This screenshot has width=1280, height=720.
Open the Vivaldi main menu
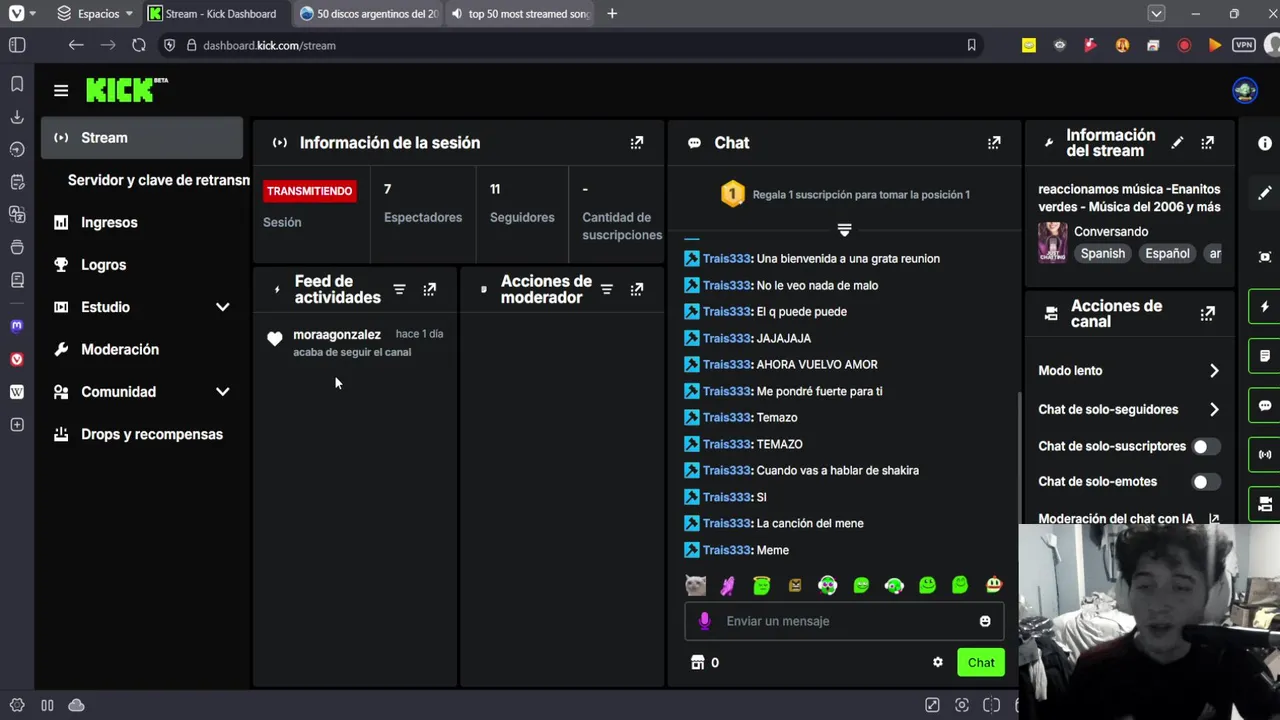[x=20, y=14]
